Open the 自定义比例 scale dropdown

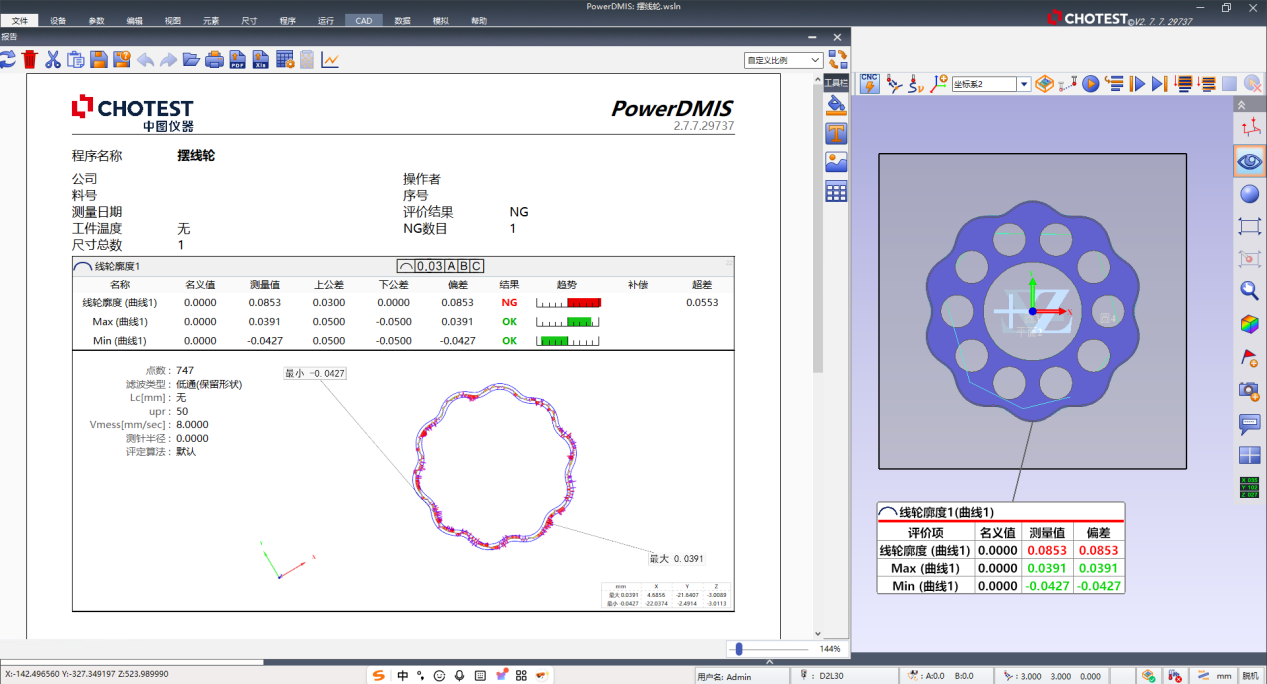[816, 61]
